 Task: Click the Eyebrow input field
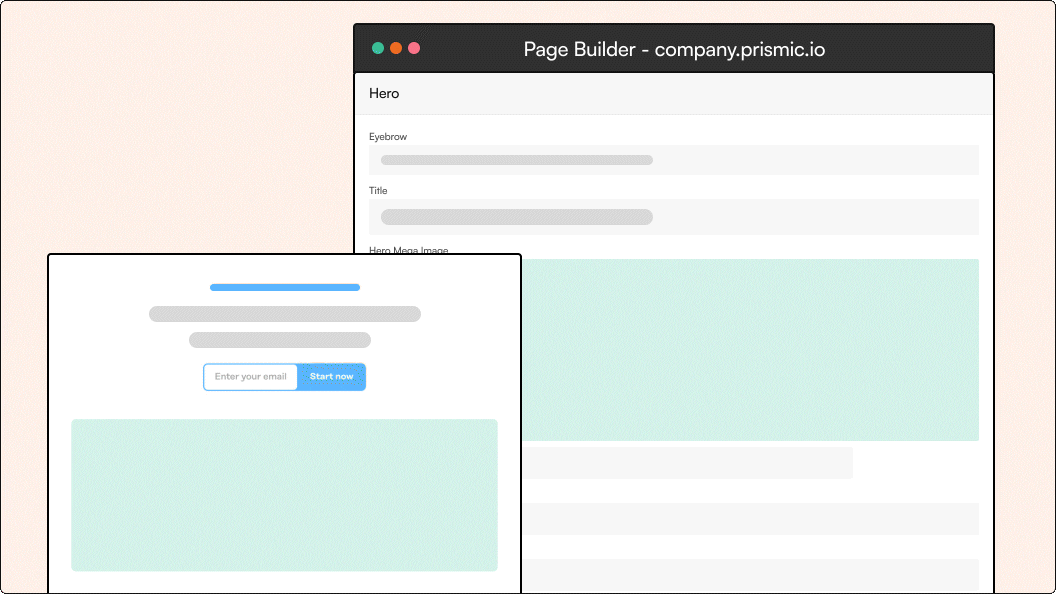pos(673,160)
